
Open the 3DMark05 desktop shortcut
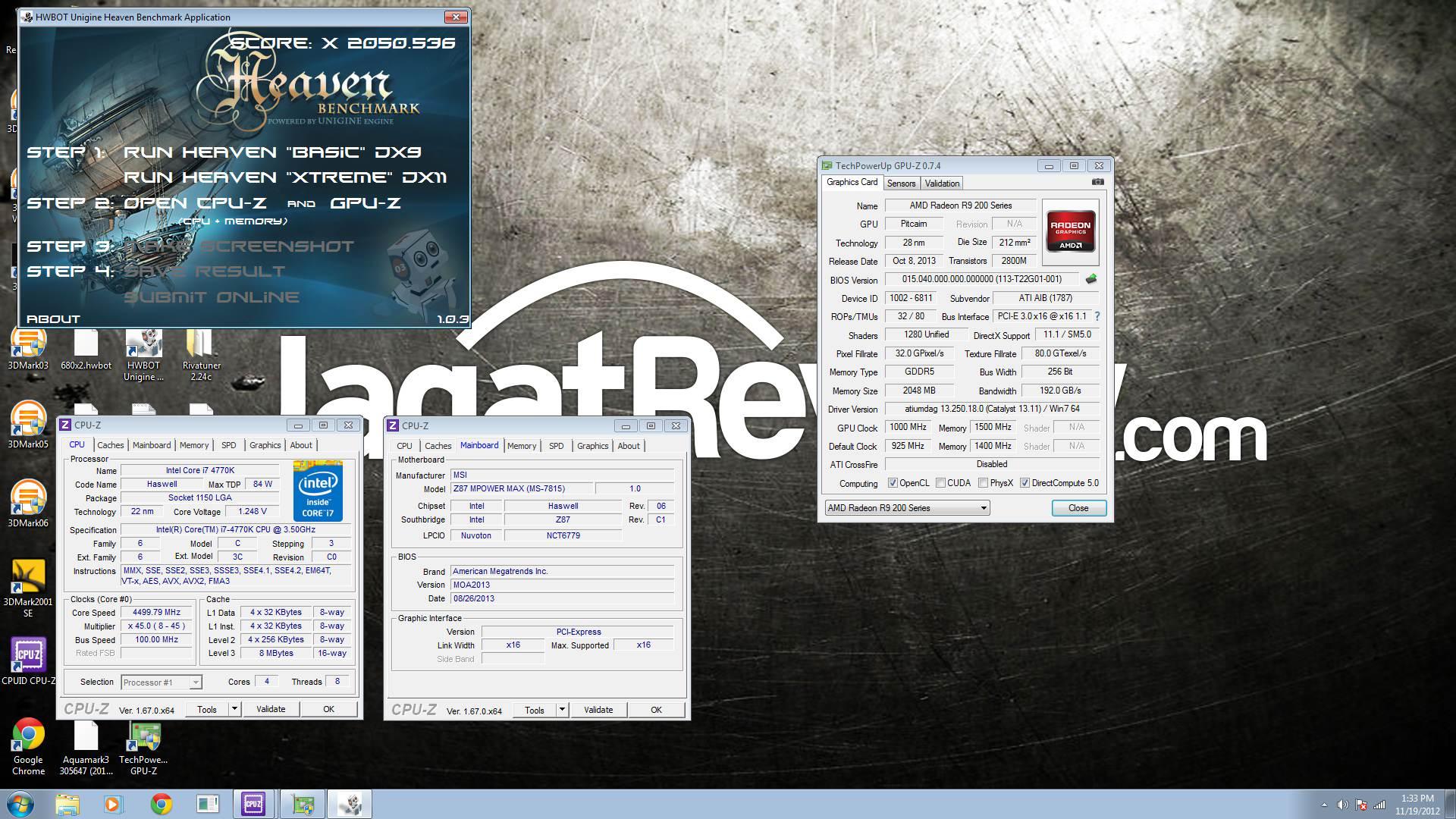pyautogui.click(x=28, y=425)
